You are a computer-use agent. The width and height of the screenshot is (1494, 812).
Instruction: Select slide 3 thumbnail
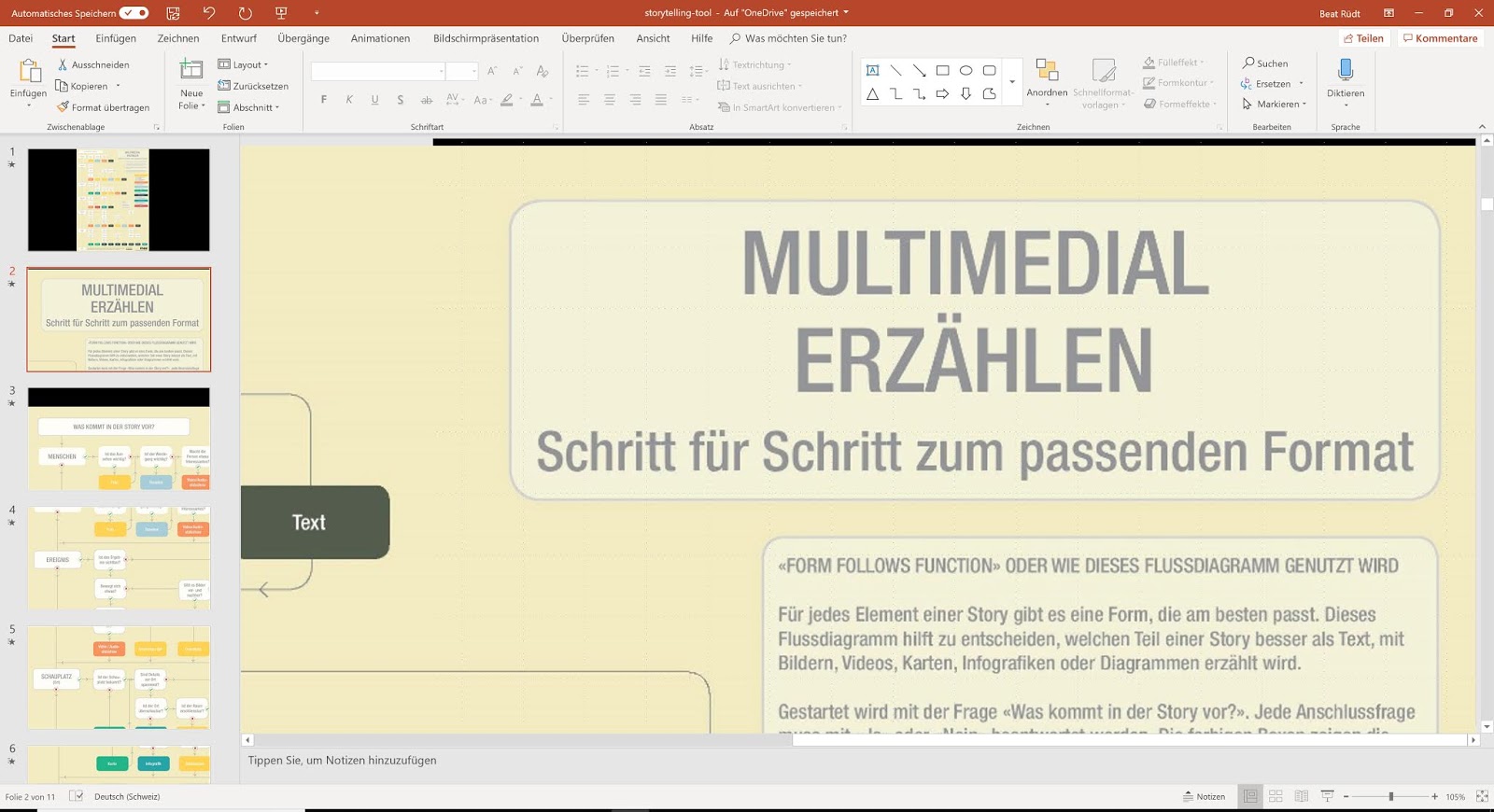(x=119, y=439)
